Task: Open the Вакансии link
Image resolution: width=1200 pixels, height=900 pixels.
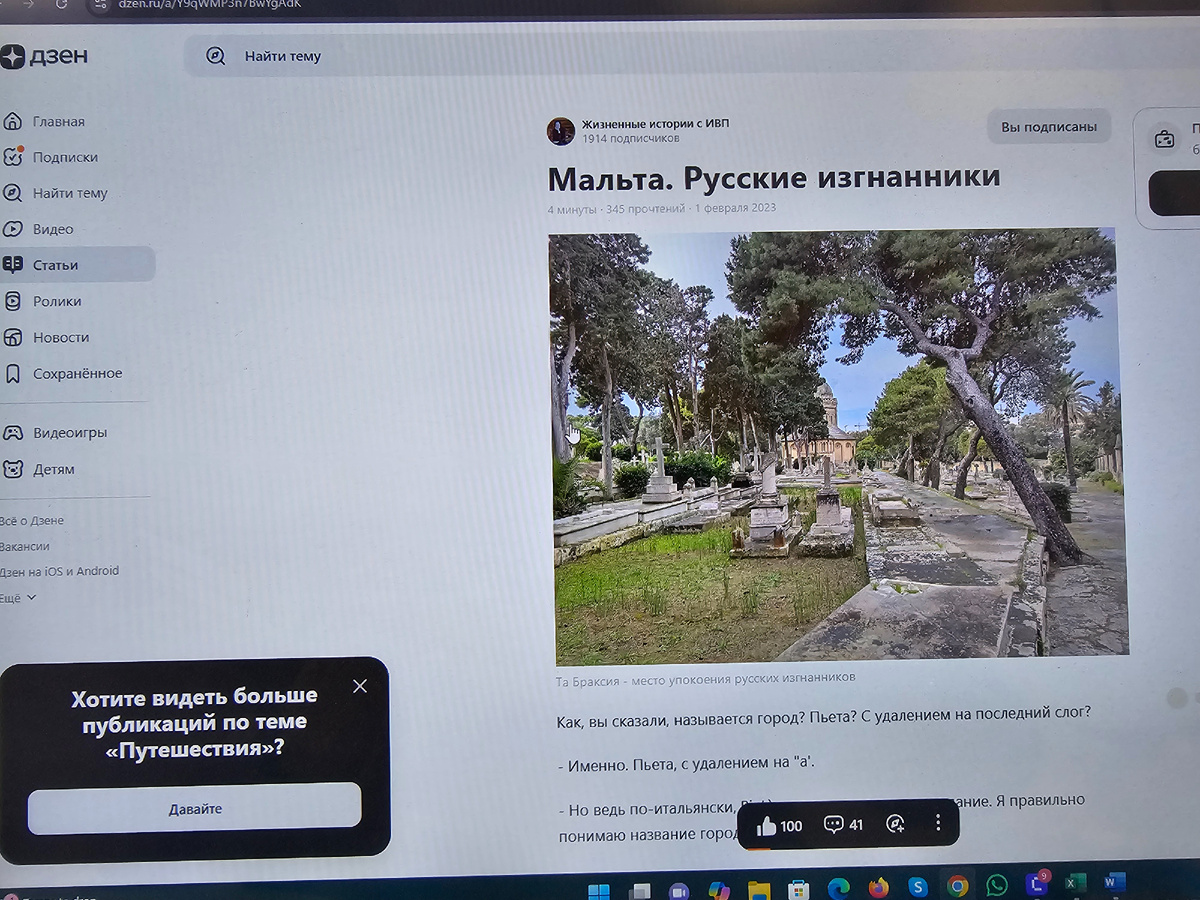Action: coord(24,546)
